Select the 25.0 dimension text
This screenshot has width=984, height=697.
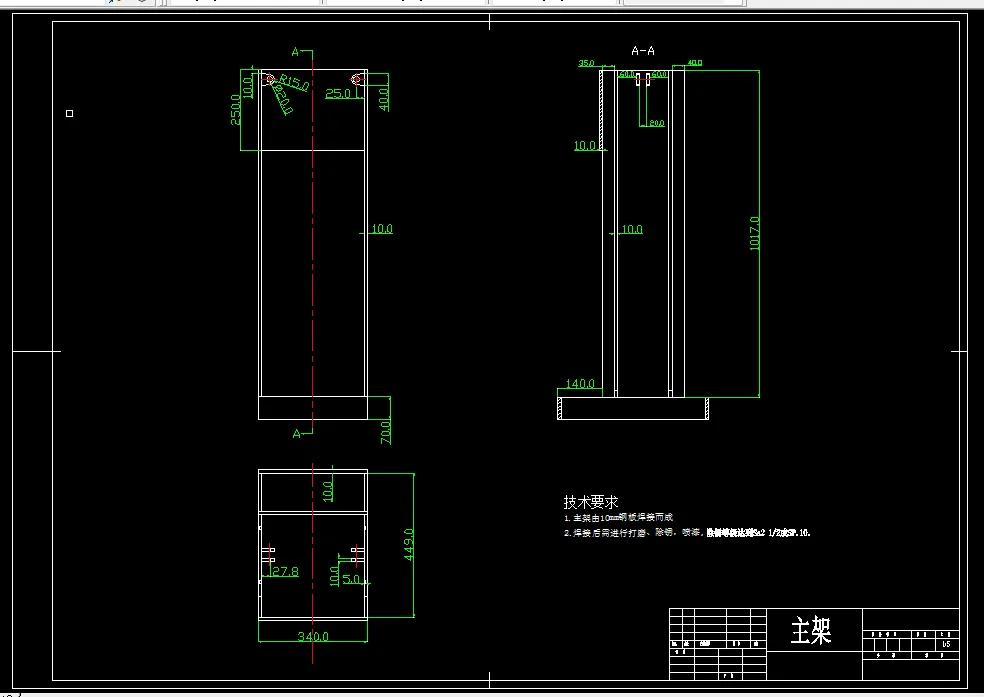(338, 93)
